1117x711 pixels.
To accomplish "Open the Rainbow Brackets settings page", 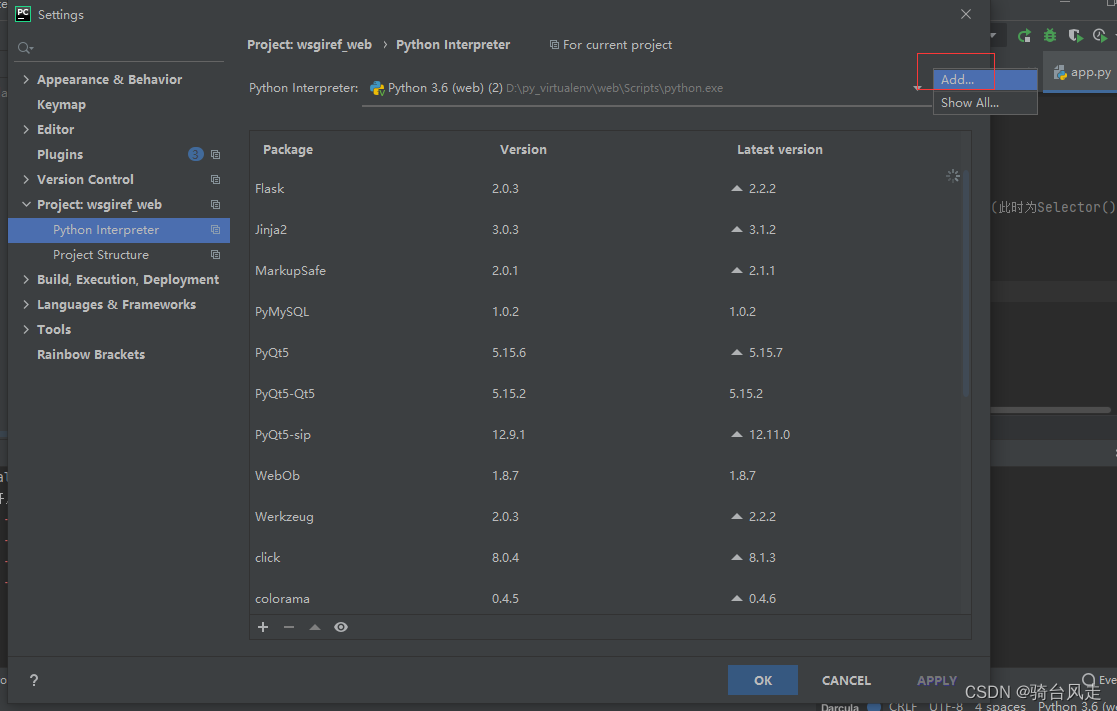I will click(90, 354).
